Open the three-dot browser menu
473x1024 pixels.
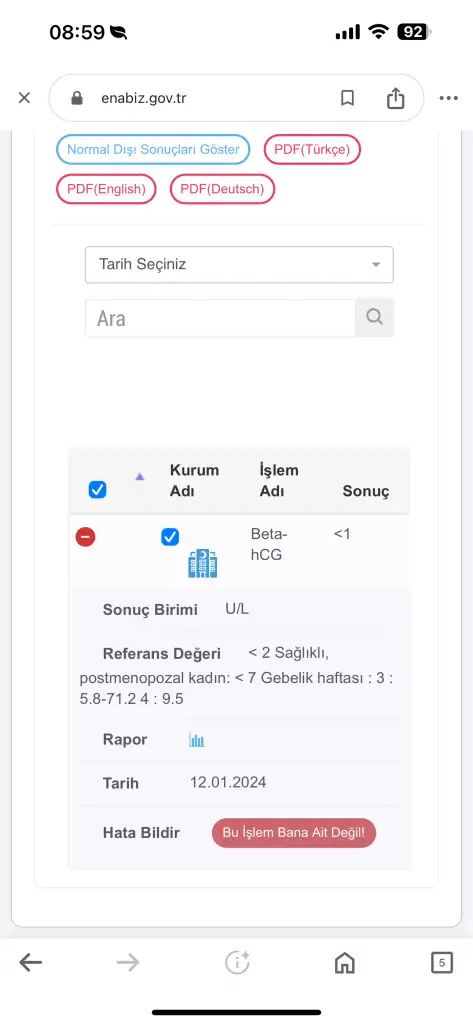tap(448, 98)
